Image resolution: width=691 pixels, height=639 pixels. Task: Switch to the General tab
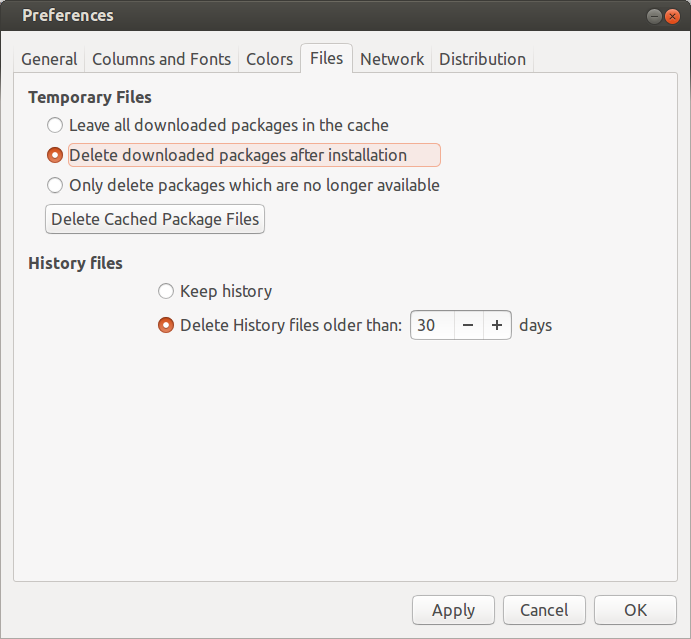click(49, 59)
